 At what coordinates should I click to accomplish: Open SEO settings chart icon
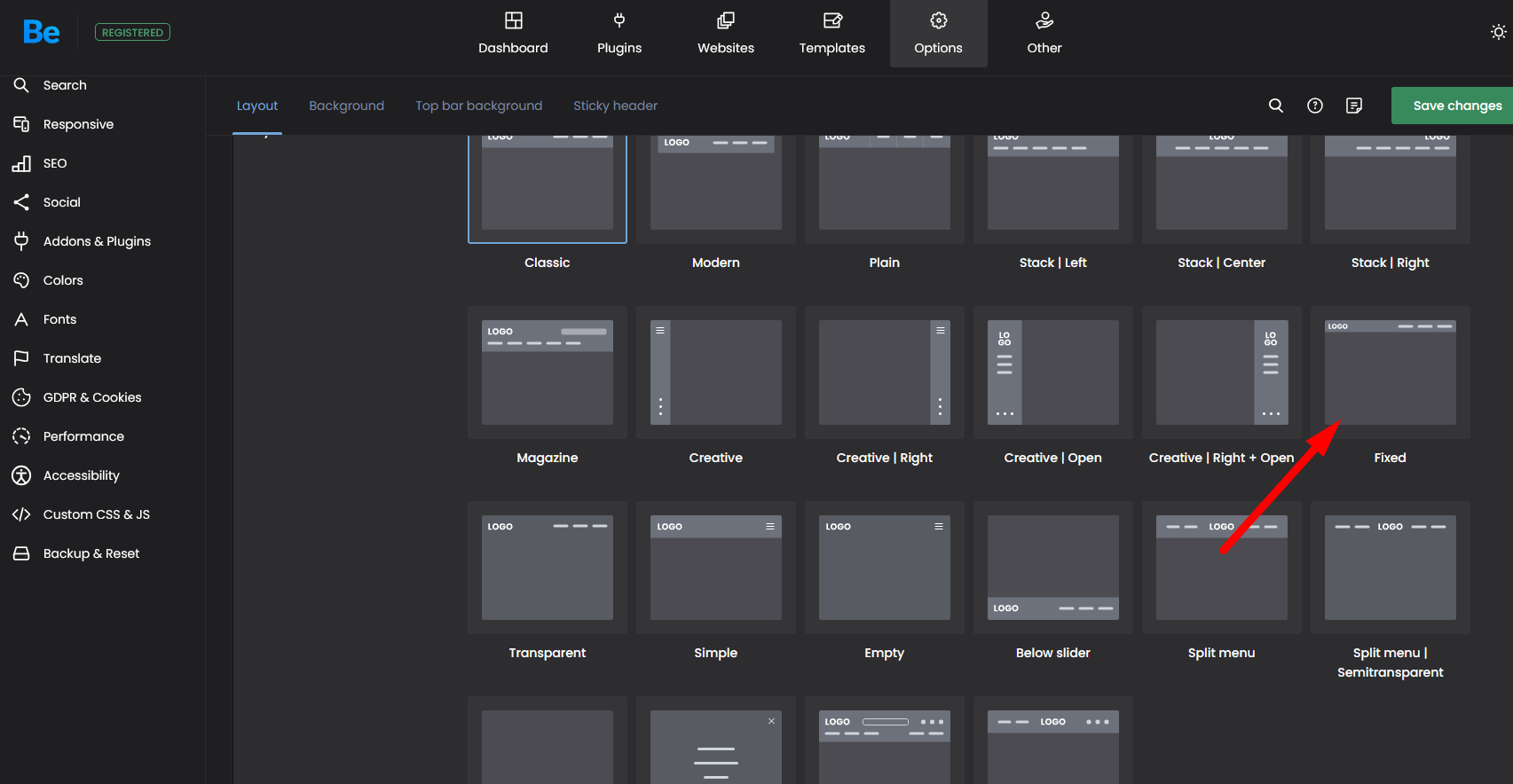21,163
